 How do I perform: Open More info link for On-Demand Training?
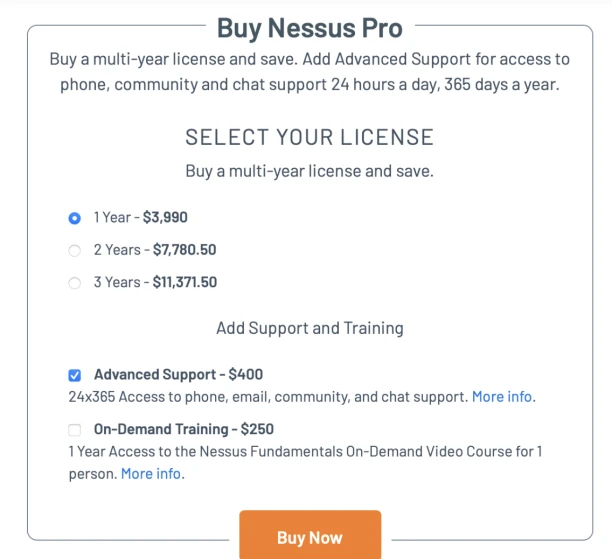point(151,474)
